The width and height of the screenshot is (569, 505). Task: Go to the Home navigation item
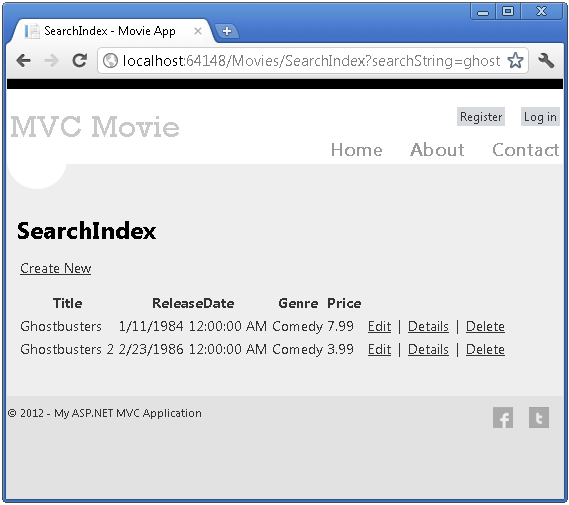point(357,150)
